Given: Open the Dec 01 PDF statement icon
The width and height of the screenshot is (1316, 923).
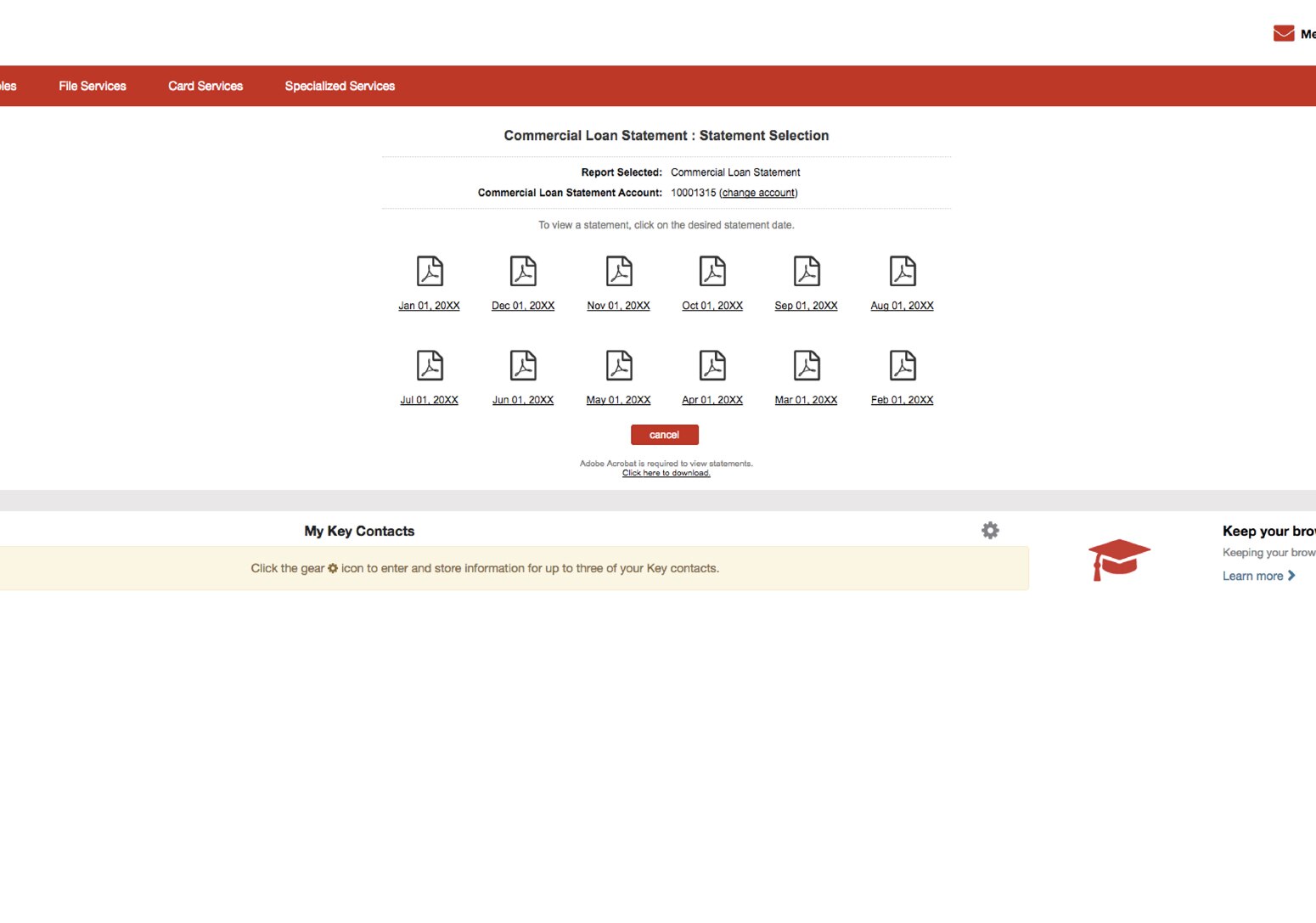Looking at the screenshot, I should 524,270.
